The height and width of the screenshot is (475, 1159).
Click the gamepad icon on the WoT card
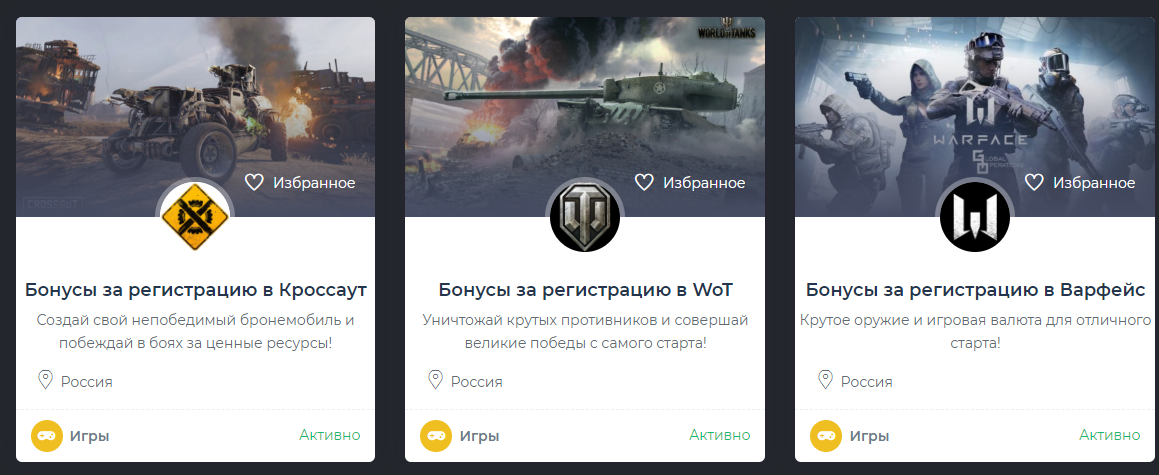point(435,436)
